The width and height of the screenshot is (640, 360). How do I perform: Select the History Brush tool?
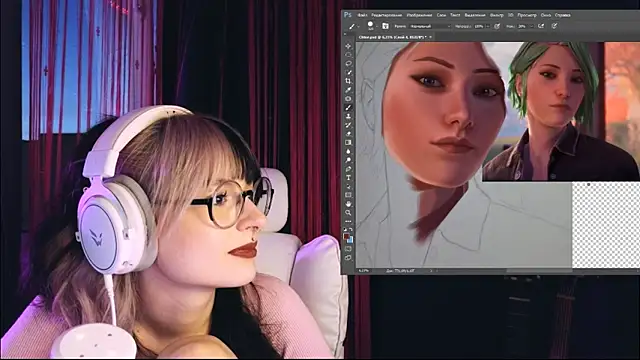click(x=348, y=125)
